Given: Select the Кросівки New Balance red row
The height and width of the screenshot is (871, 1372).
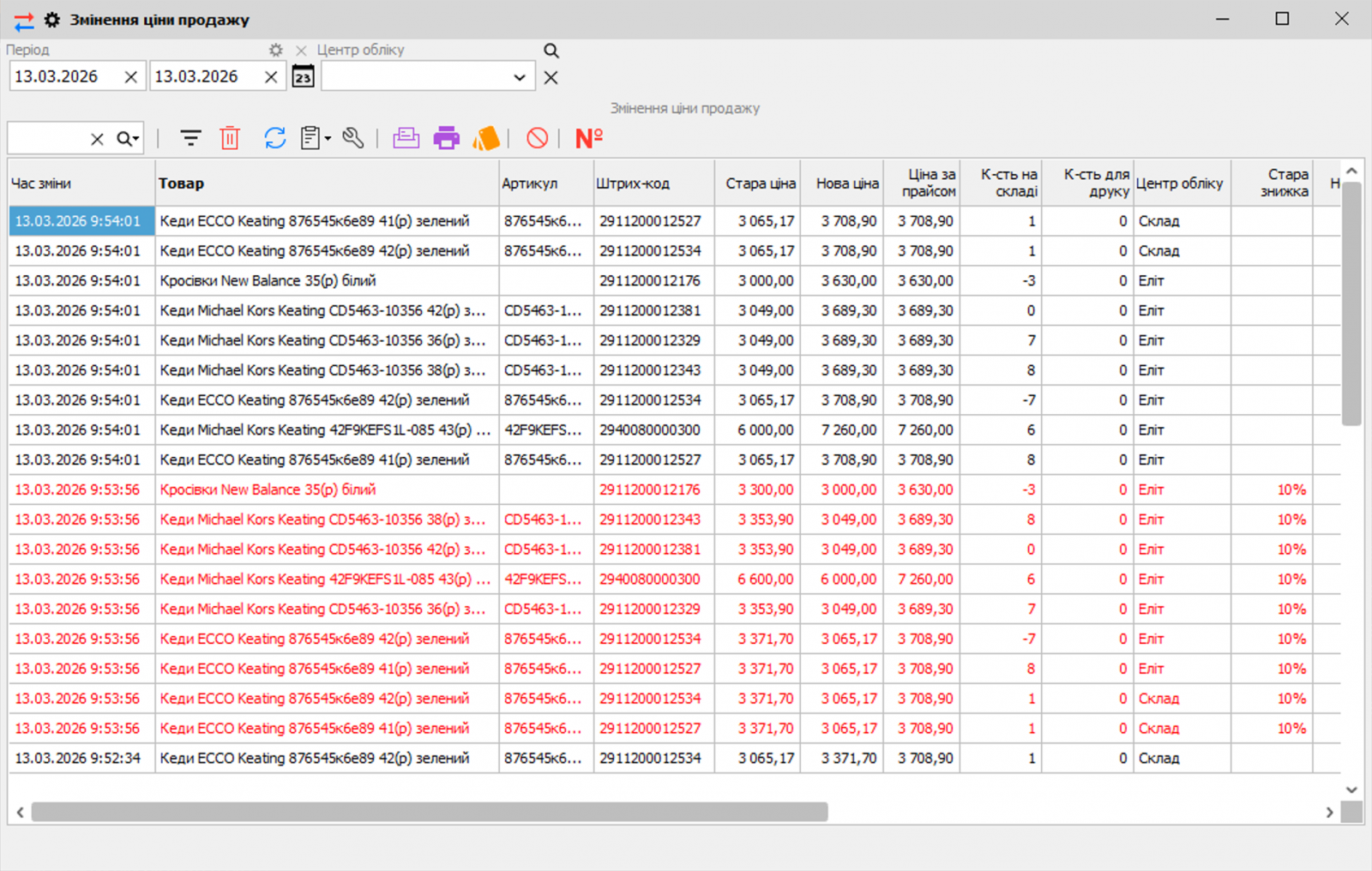Looking at the screenshot, I should coord(268,490).
